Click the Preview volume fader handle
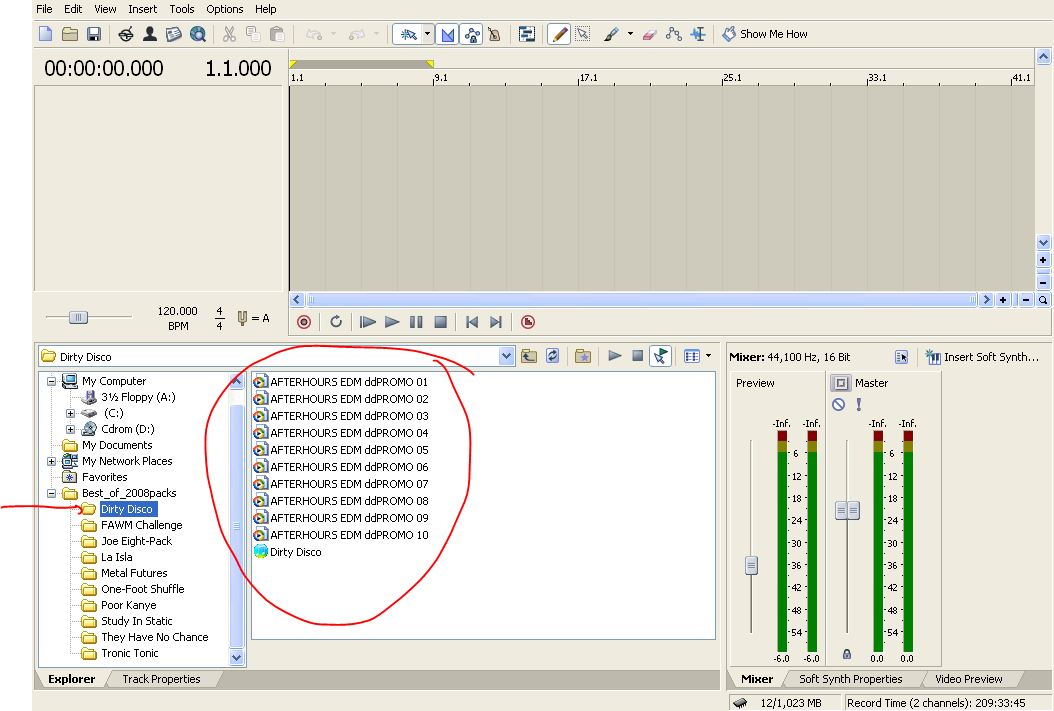This screenshot has height=711, width=1054. 751,565
